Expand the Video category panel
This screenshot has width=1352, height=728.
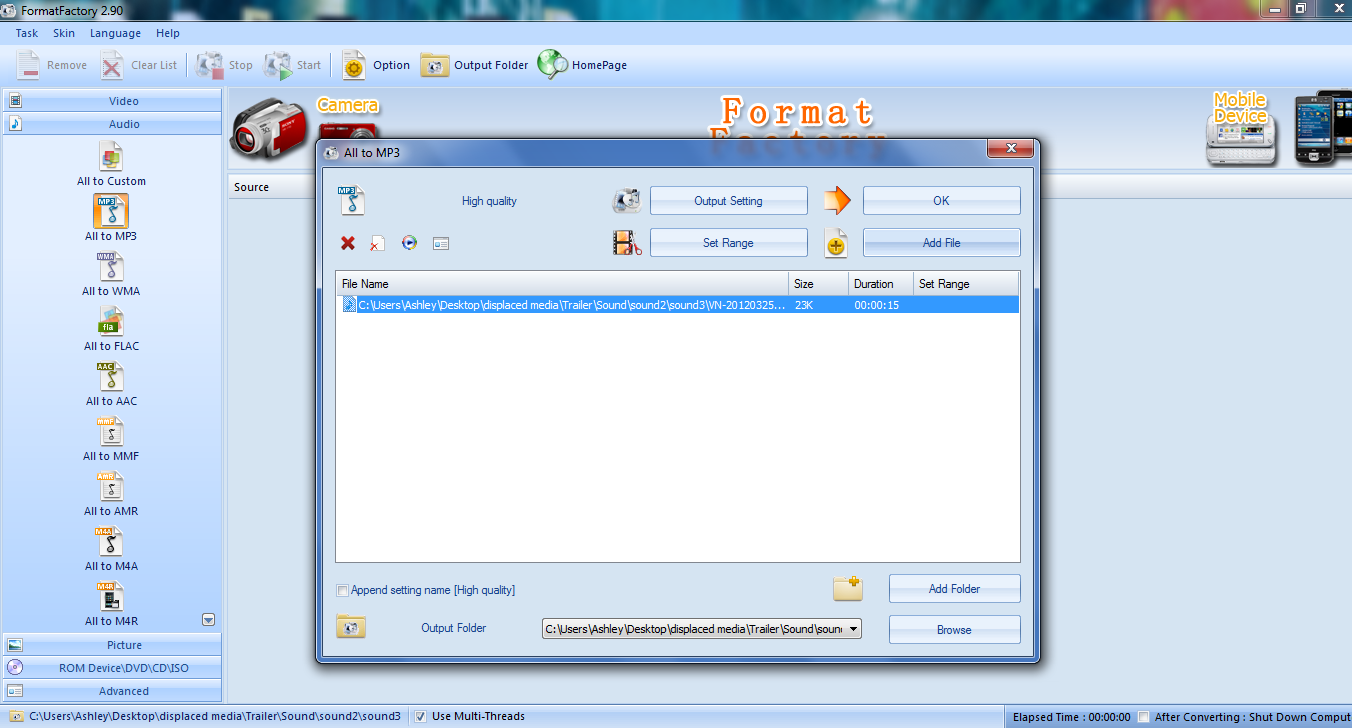(x=112, y=101)
